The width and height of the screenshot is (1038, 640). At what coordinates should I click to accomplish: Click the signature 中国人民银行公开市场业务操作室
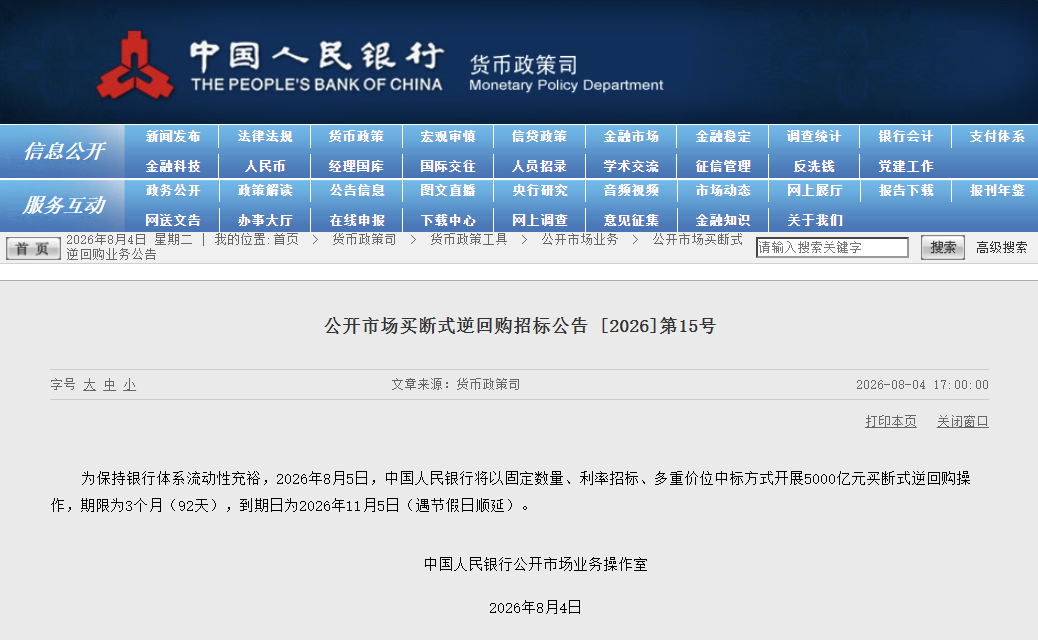click(x=536, y=564)
